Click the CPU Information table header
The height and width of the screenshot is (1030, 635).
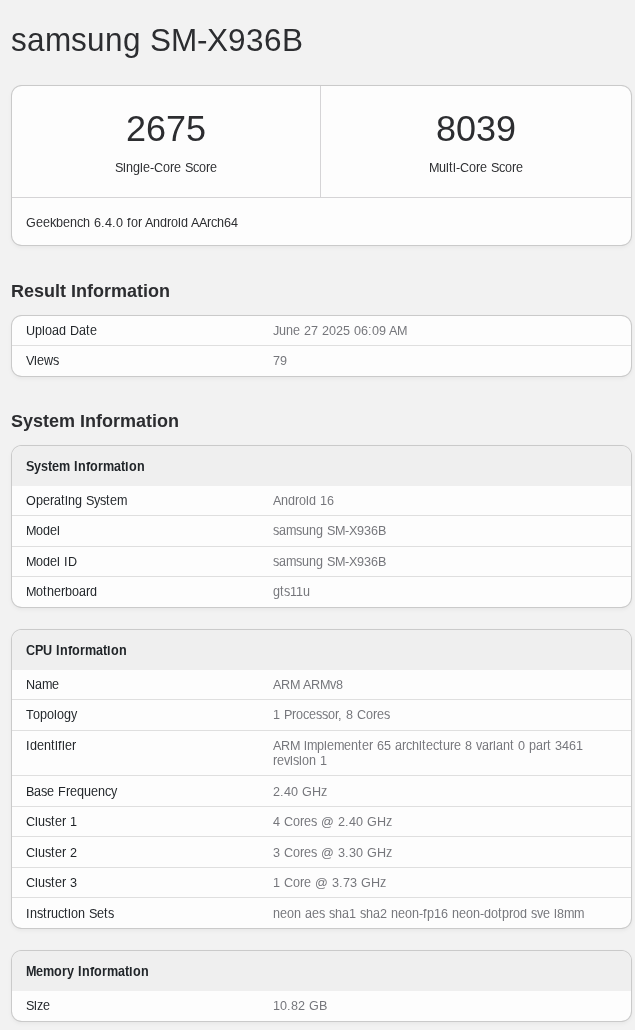click(x=76, y=650)
